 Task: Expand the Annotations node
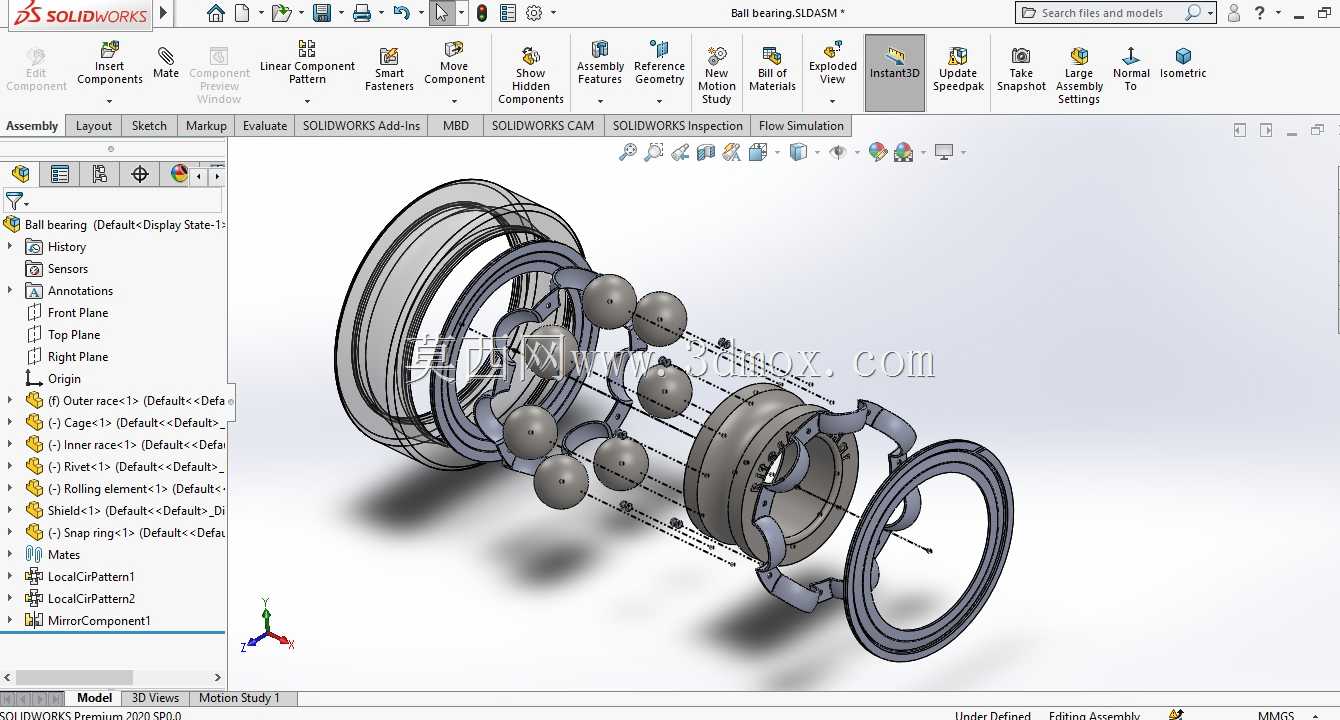pos(10,290)
